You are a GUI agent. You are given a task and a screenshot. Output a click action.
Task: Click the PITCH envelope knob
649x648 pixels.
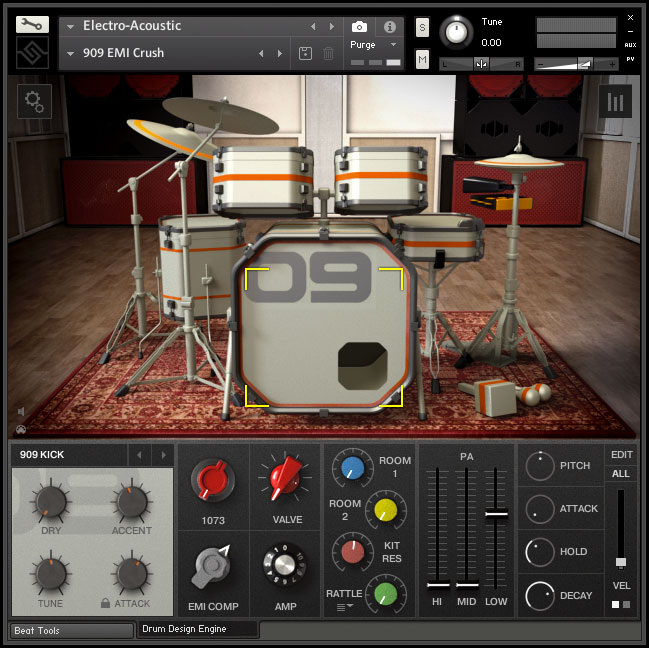coord(540,466)
